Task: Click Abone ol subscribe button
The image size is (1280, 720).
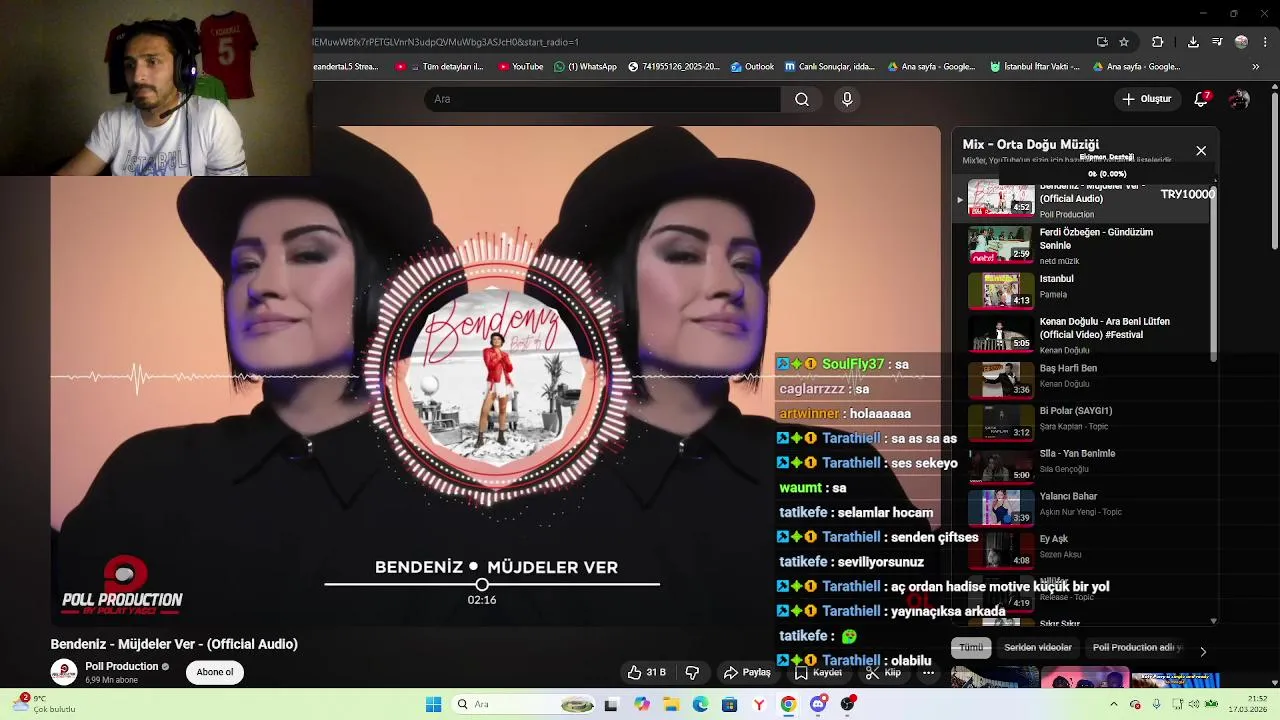Action: (215, 672)
